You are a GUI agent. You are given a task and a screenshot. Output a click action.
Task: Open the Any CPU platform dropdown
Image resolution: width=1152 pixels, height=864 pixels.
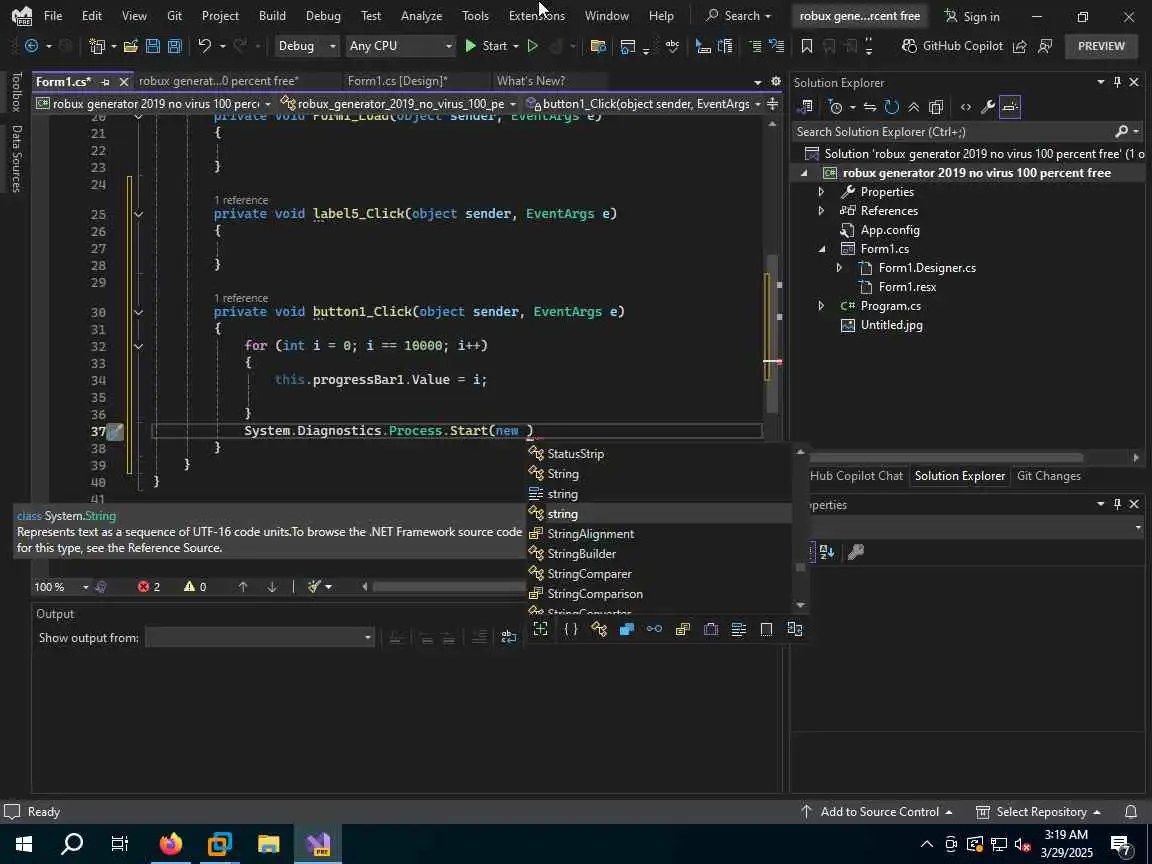click(400, 46)
